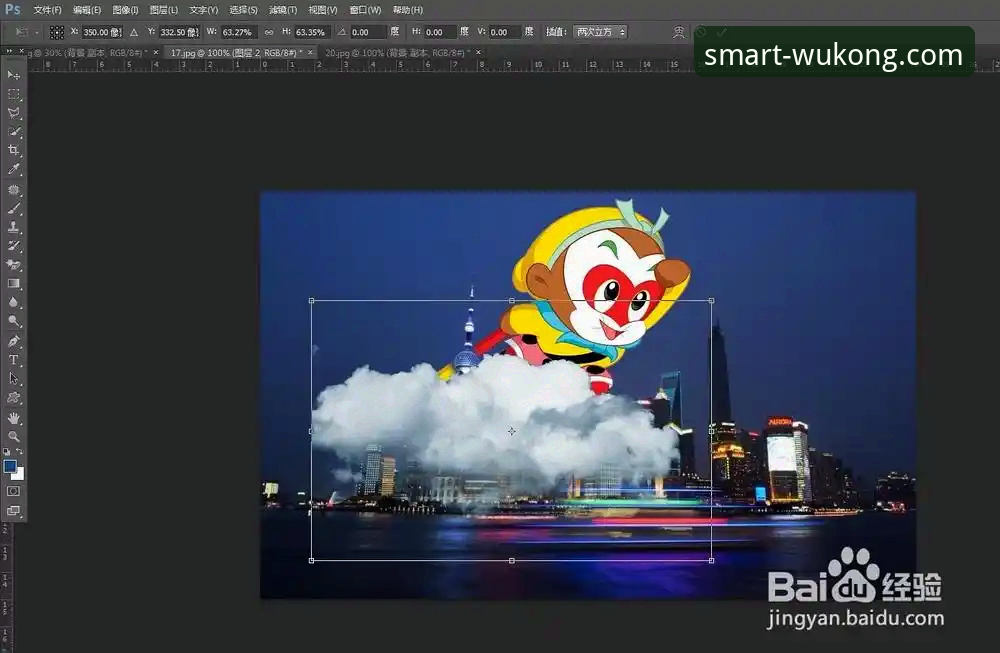Expand the toolbar with double arrows

[9, 52]
